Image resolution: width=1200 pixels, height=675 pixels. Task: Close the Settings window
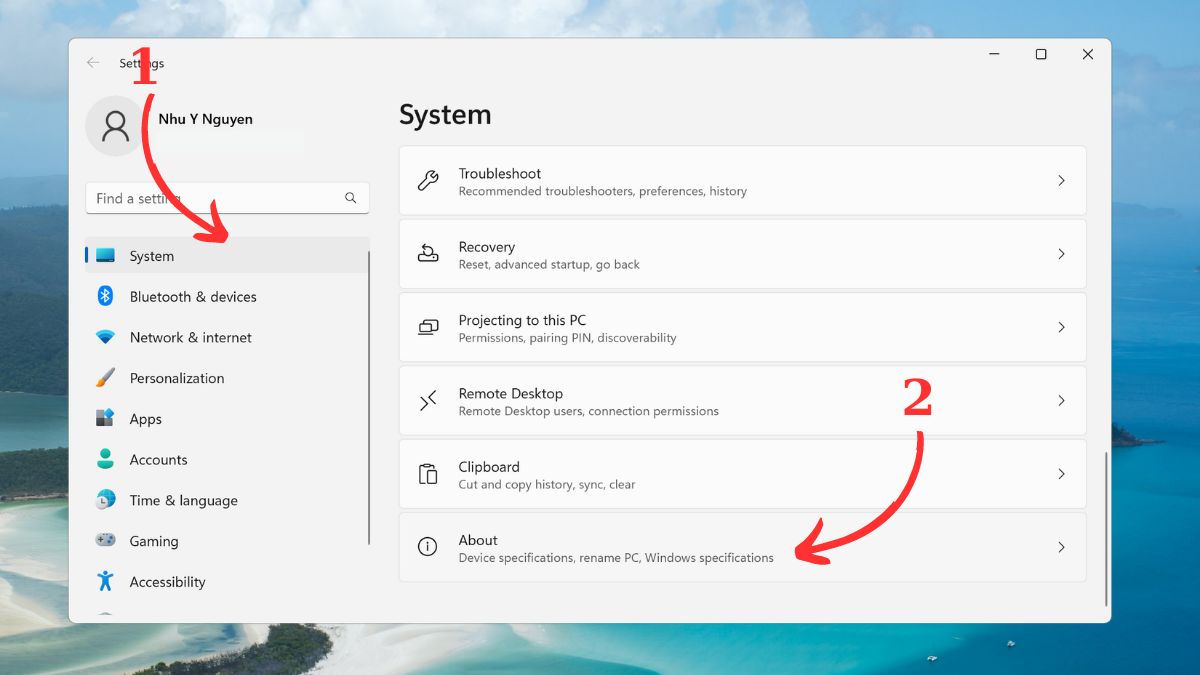click(1088, 54)
